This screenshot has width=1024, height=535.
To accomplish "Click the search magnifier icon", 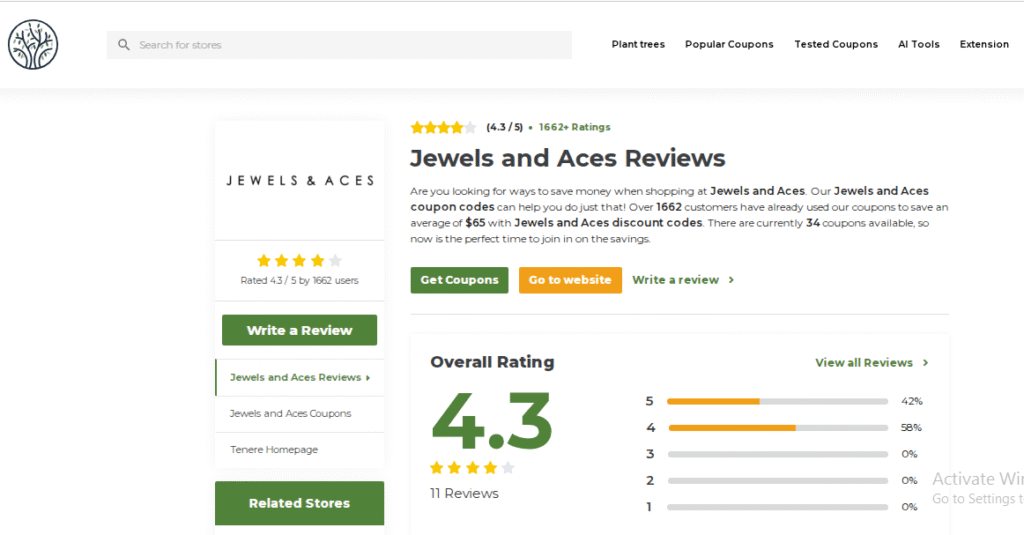I will tap(124, 45).
